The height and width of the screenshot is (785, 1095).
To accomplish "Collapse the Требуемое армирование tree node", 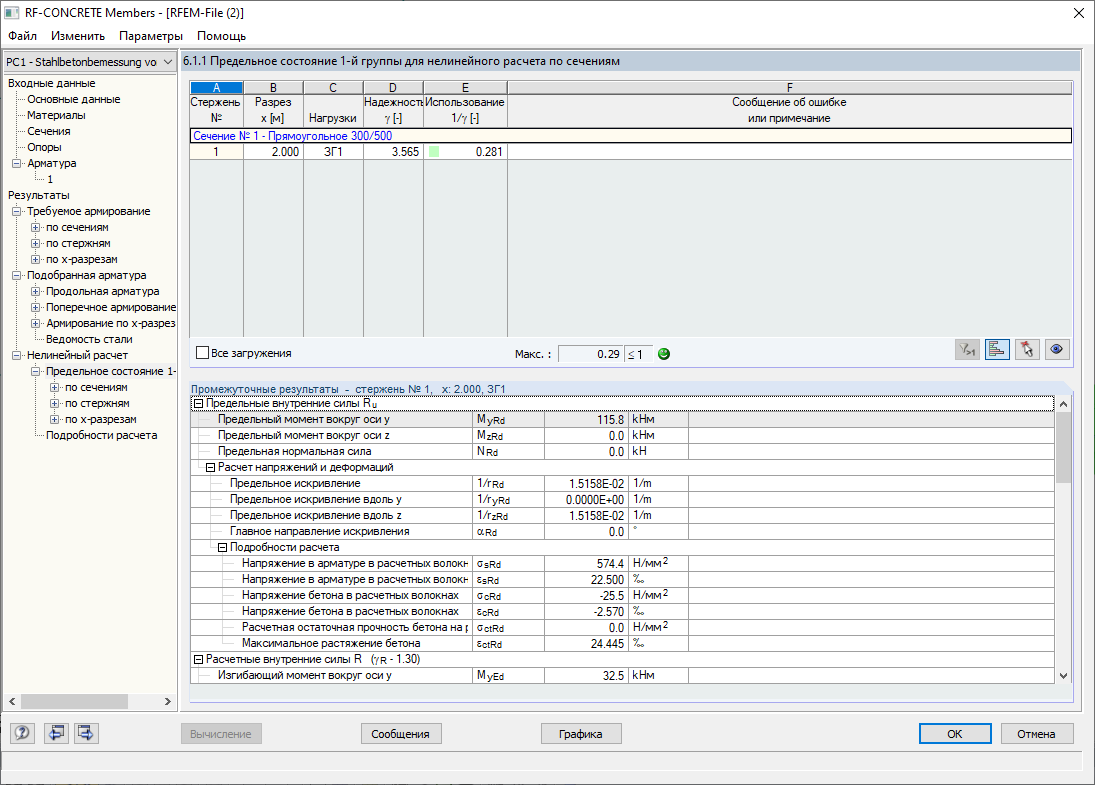I will 17,212.
